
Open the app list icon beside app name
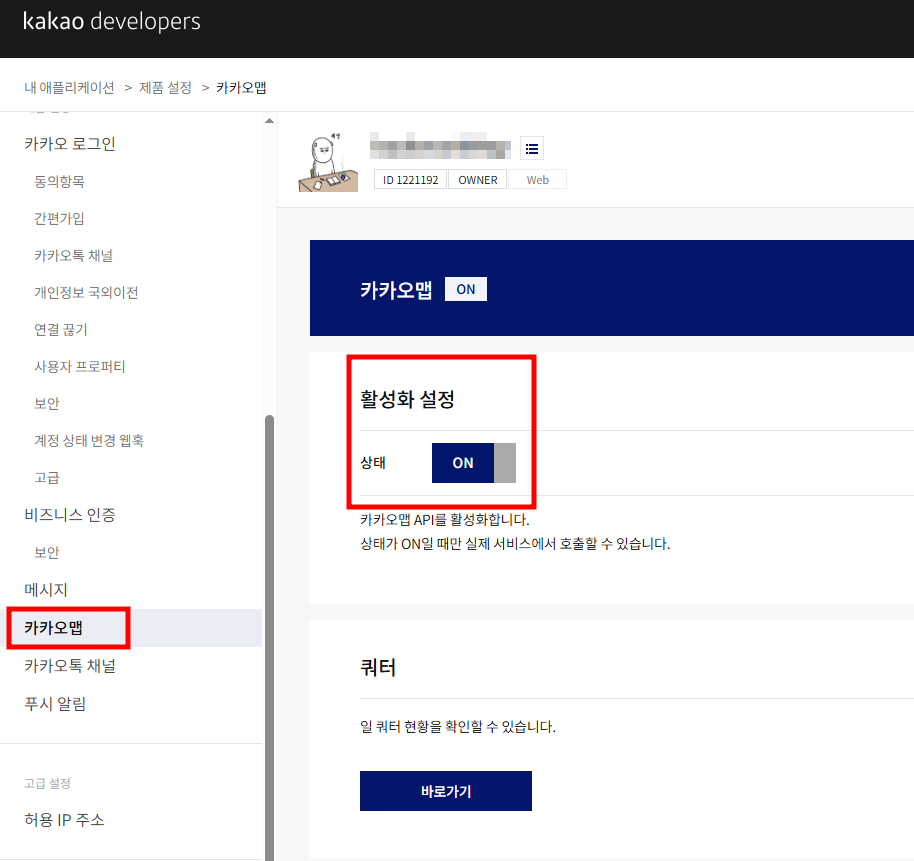(531, 149)
